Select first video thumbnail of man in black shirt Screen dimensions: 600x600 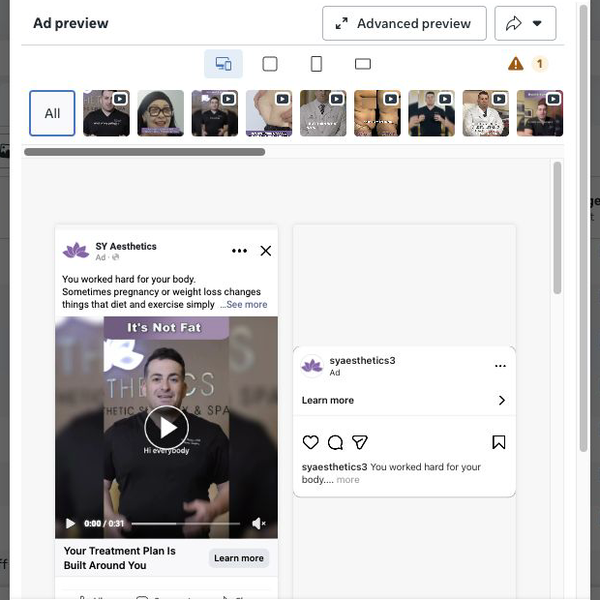[106, 113]
